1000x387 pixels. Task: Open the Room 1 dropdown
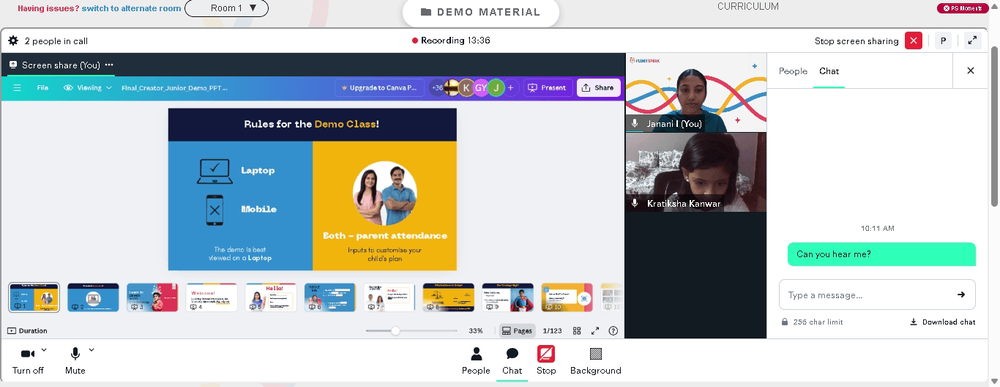tap(226, 8)
